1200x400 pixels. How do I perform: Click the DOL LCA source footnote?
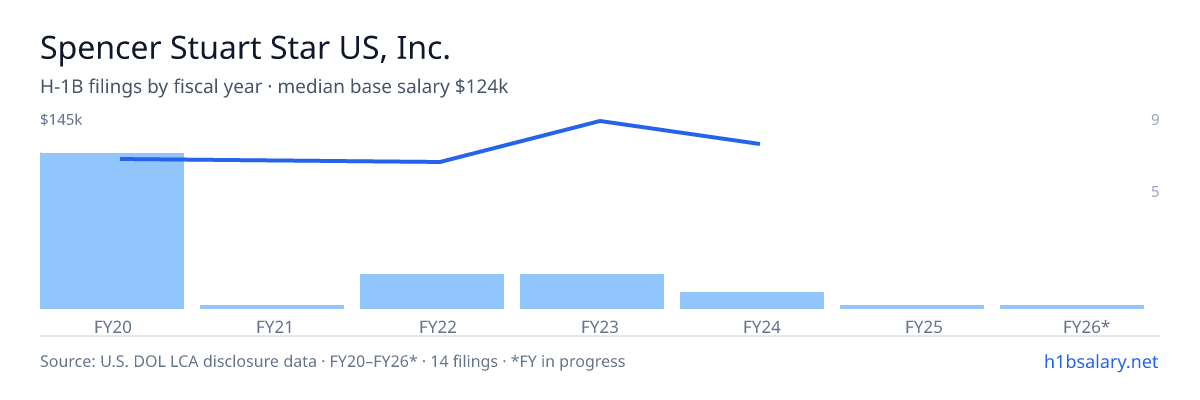coord(332,361)
